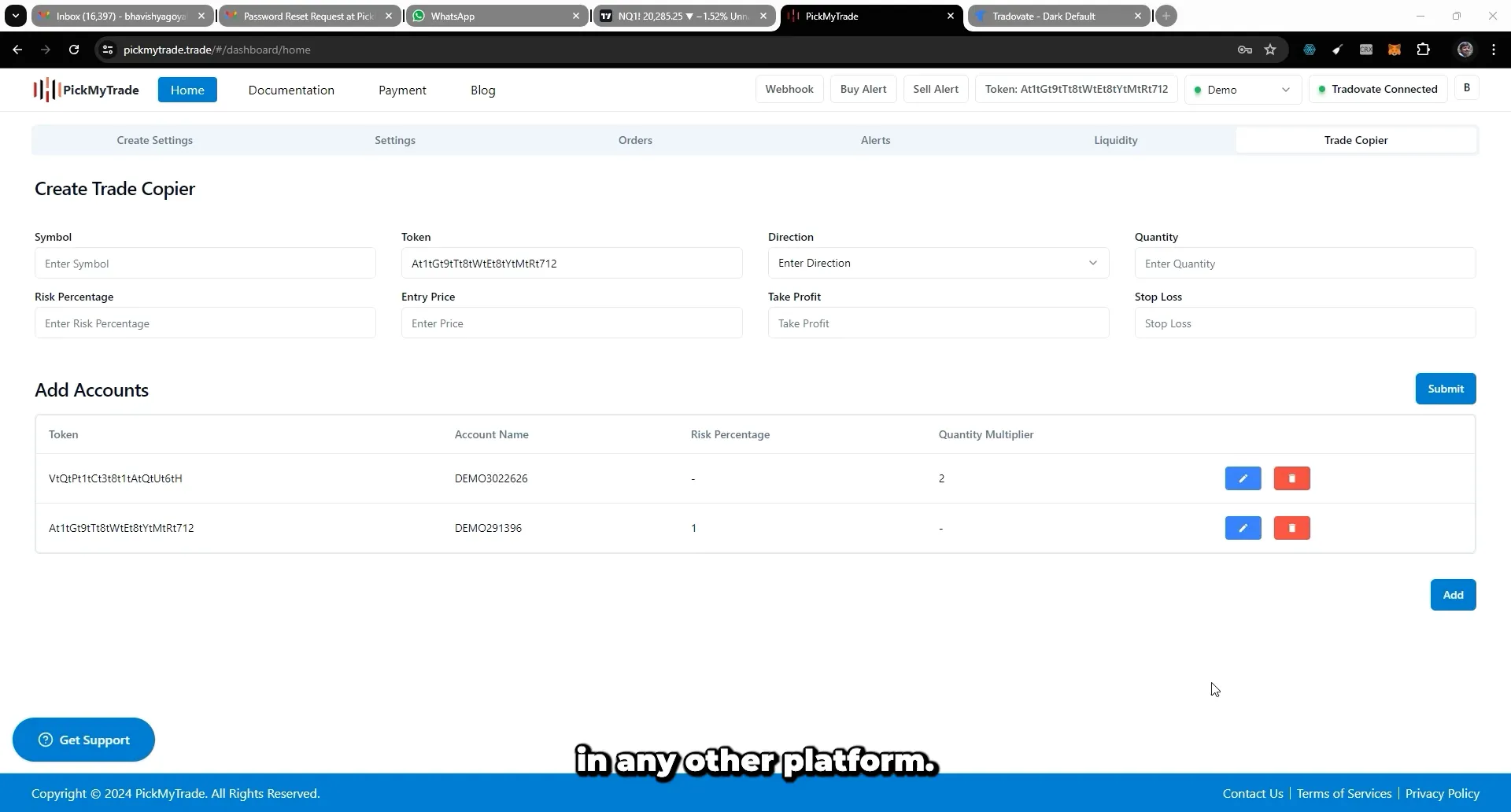Open tab search dropdown arrow
Screen dimensions: 1511x812
(x=15, y=16)
